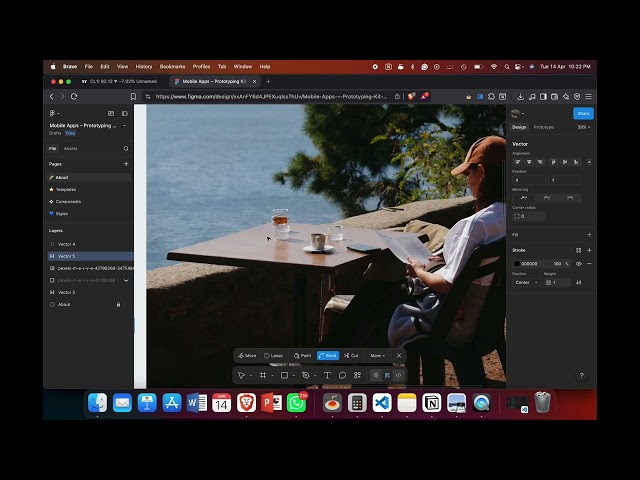640x480 pixels.
Task: Align horizontal centers
Action: click(x=529, y=162)
